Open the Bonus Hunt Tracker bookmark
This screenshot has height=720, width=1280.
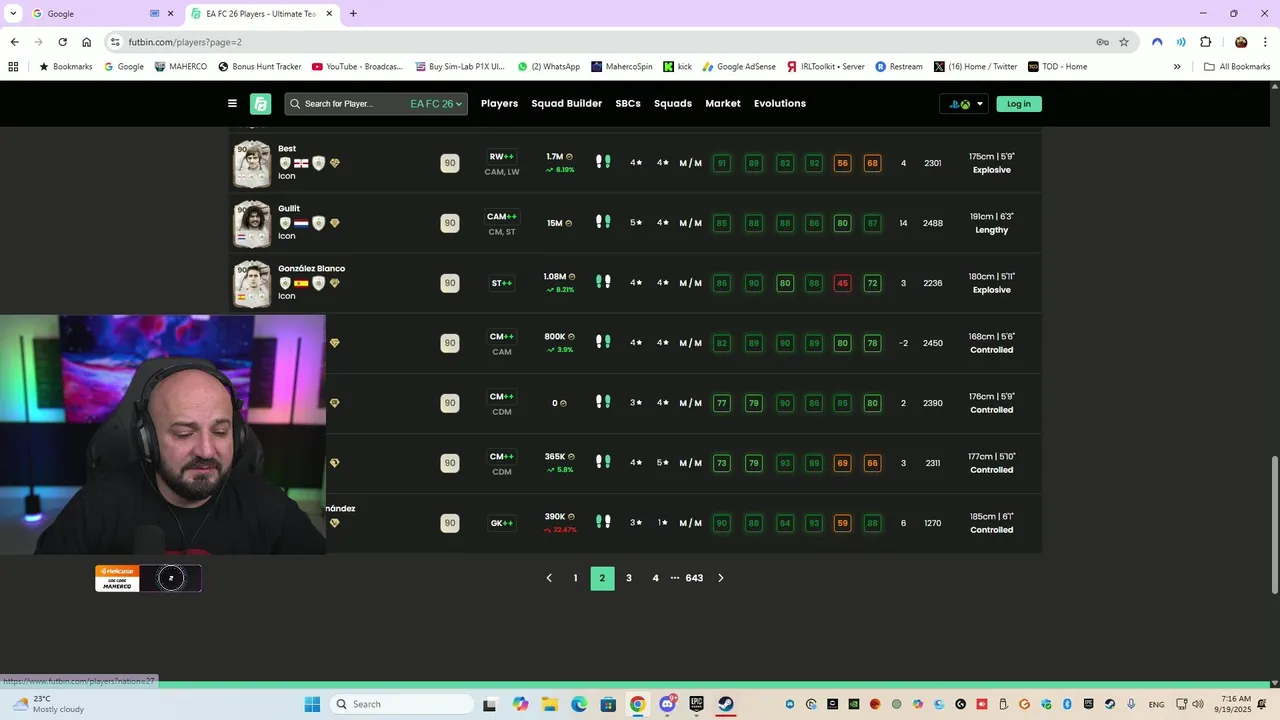click(x=260, y=67)
